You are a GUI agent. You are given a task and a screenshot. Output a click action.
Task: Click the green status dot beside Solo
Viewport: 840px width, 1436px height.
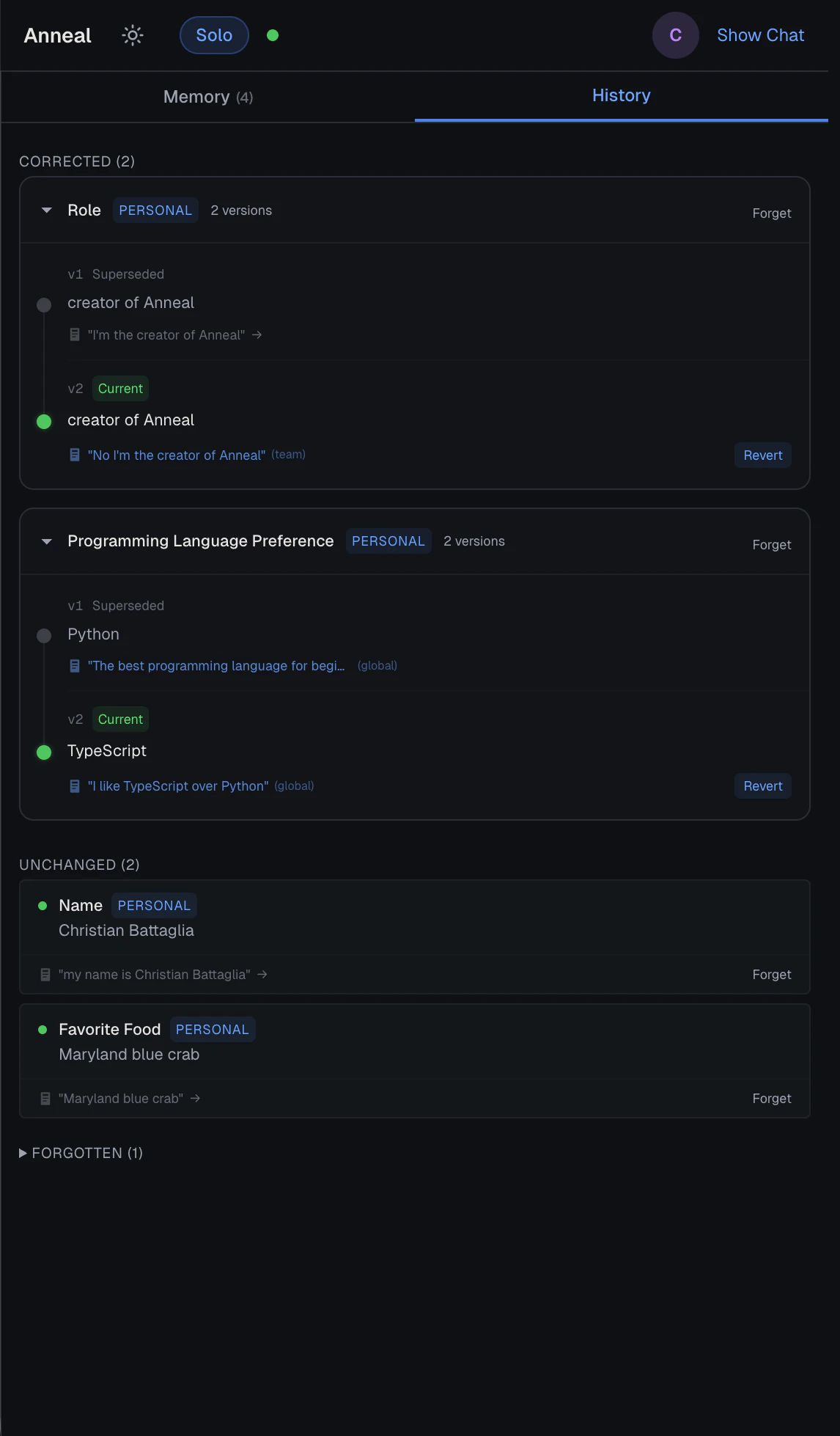tap(273, 35)
